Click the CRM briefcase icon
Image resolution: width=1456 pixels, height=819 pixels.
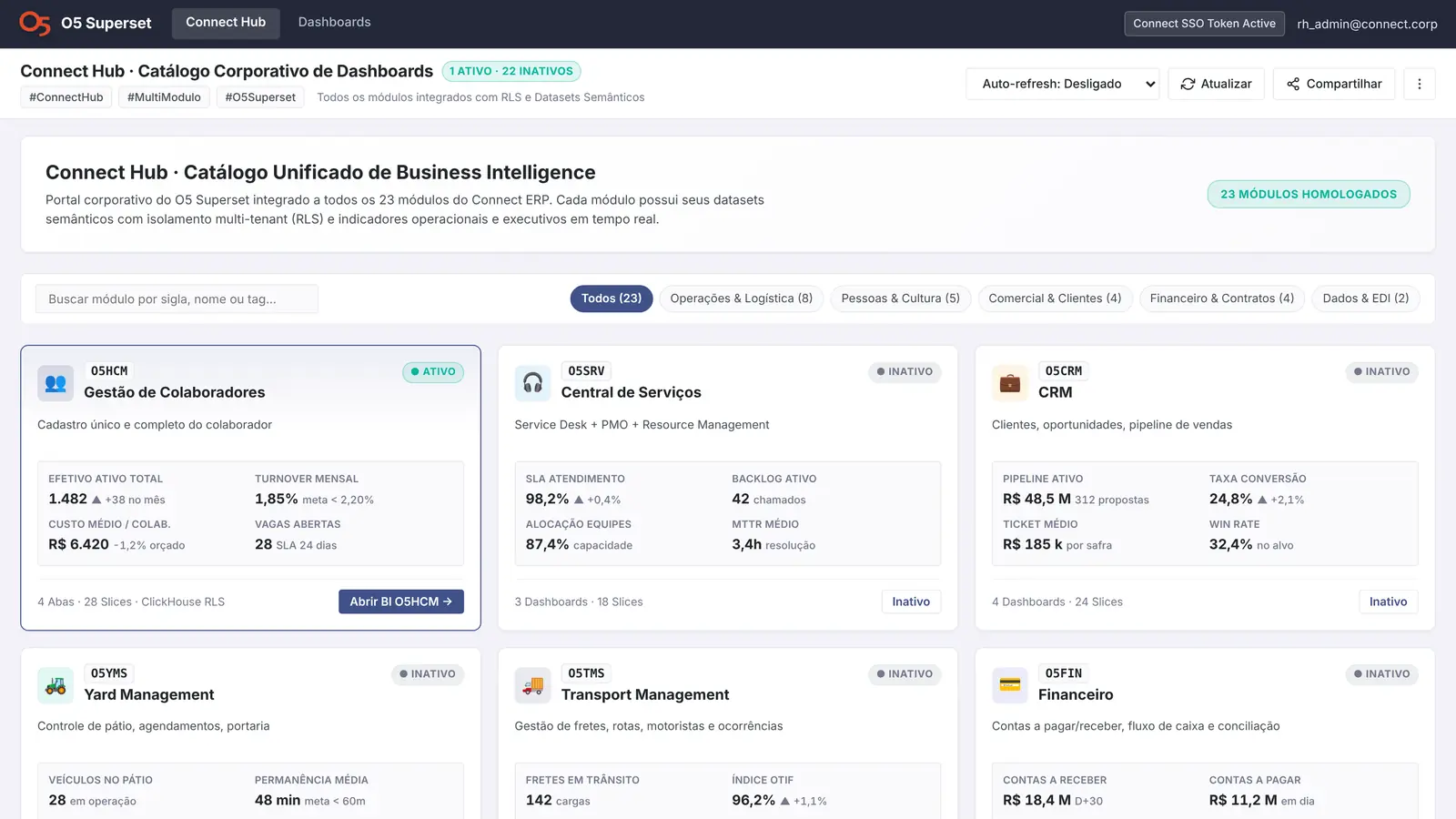1010,383
